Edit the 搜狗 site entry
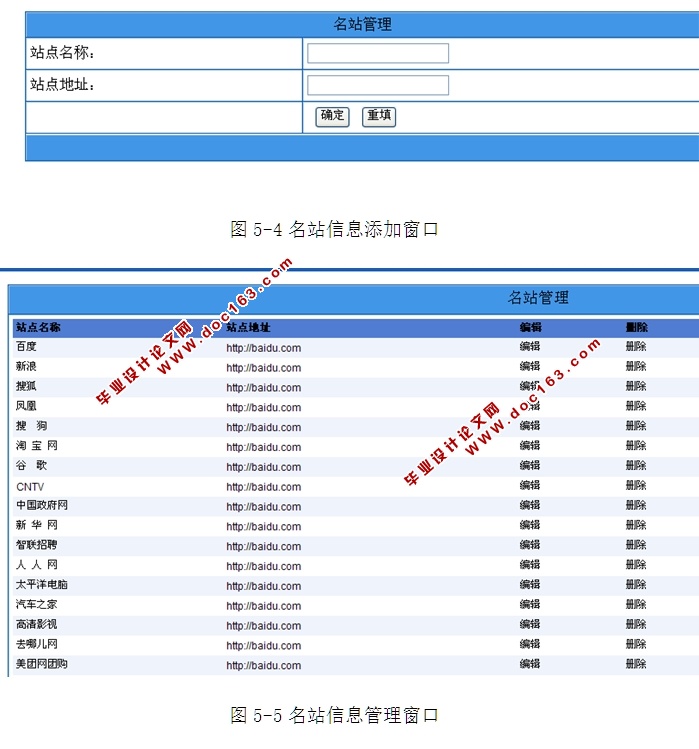The width and height of the screenshot is (699, 749). click(x=530, y=426)
